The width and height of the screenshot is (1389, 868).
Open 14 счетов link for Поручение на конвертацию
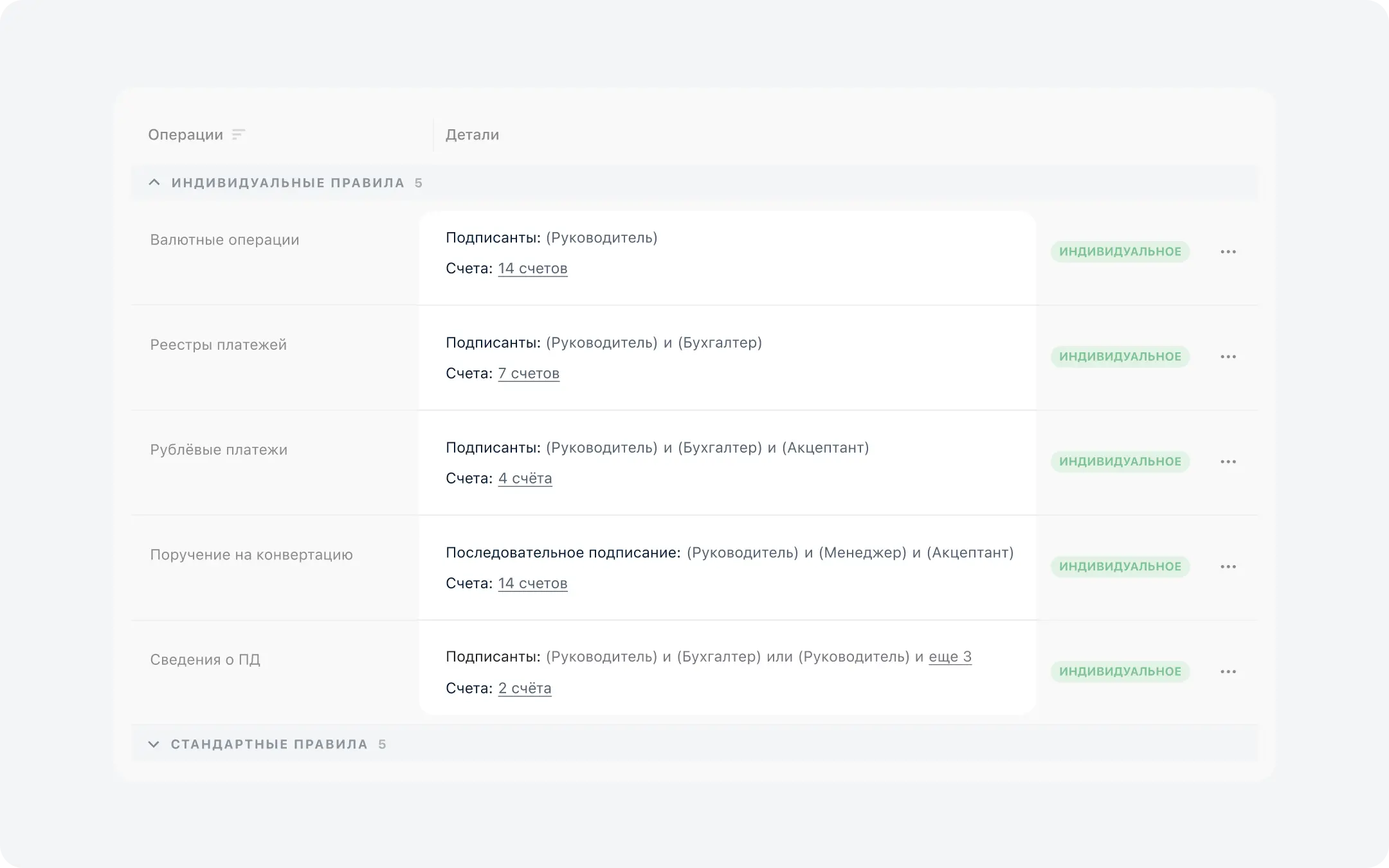pyautogui.click(x=532, y=583)
